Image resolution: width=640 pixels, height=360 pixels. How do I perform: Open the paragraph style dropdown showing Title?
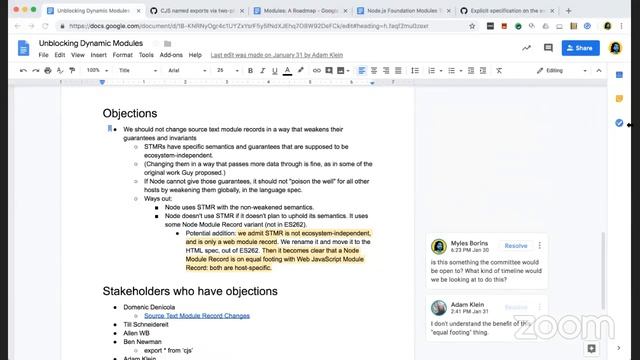pyautogui.click(x=138, y=71)
